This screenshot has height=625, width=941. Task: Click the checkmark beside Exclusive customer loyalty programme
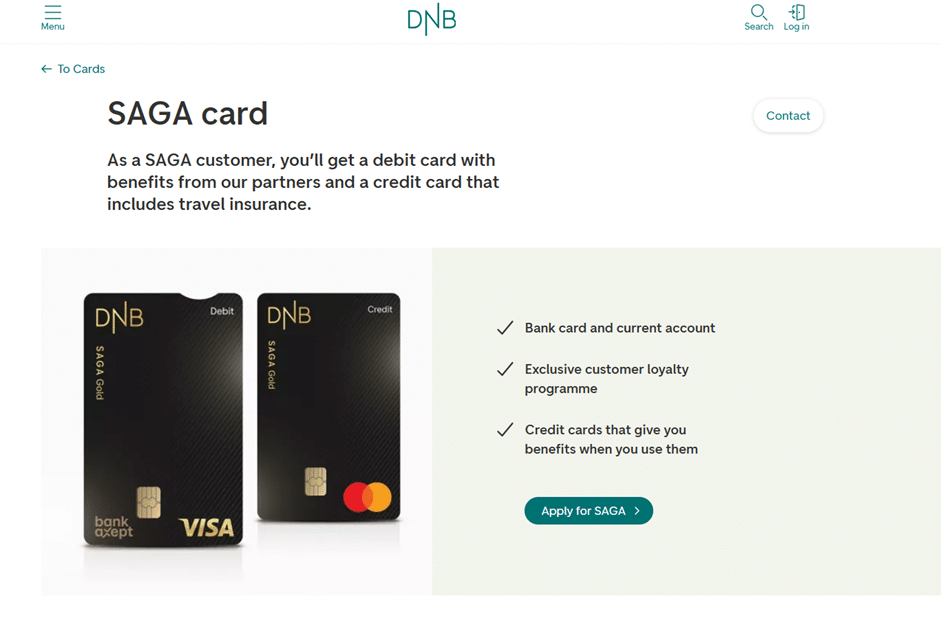pos(505,369)
